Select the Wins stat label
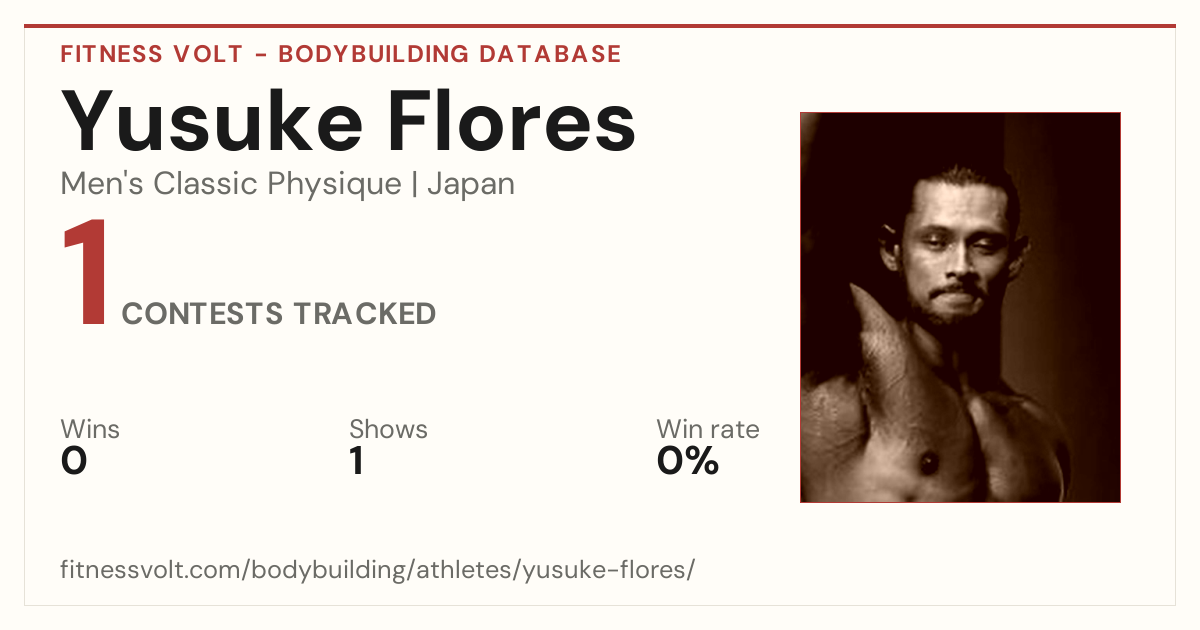Screen dimensions: 1200x630 point(90,429)
